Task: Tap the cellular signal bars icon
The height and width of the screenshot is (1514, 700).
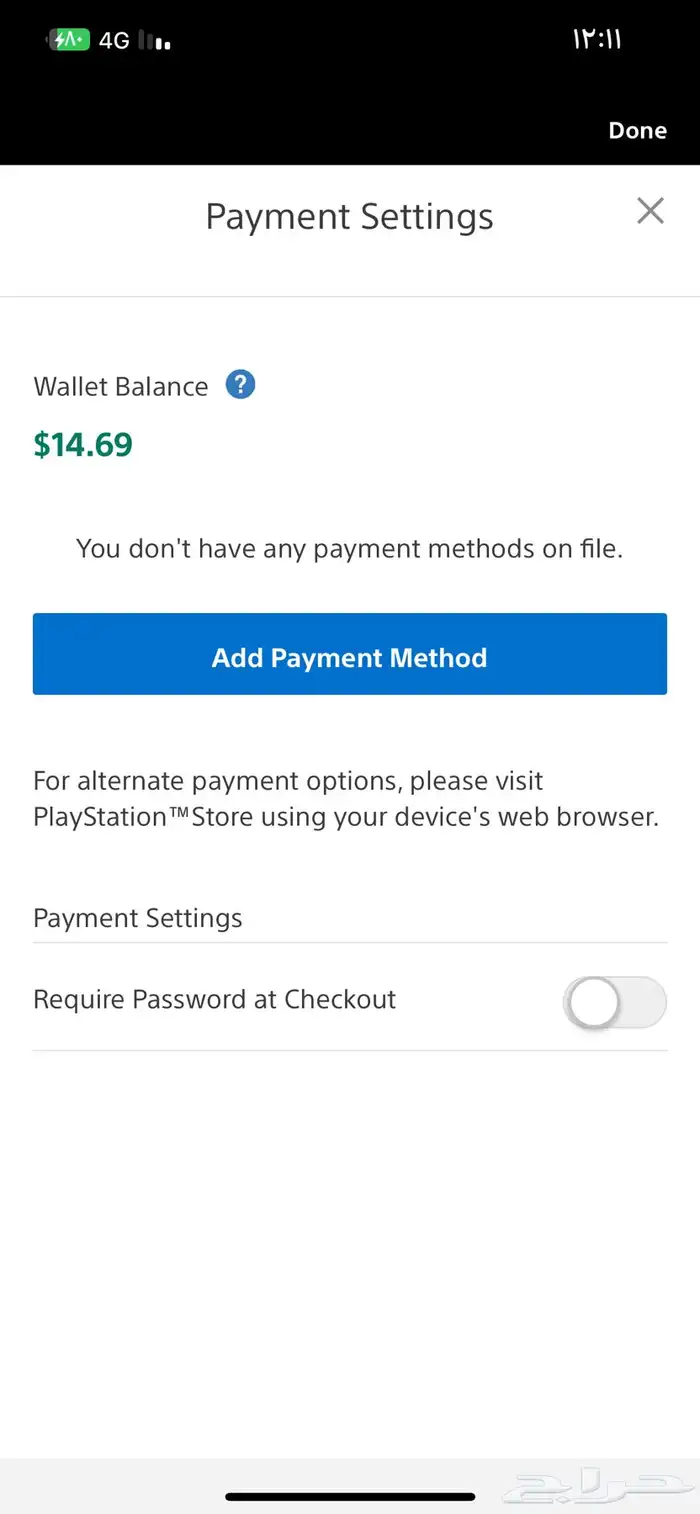Action: point(155,42)
